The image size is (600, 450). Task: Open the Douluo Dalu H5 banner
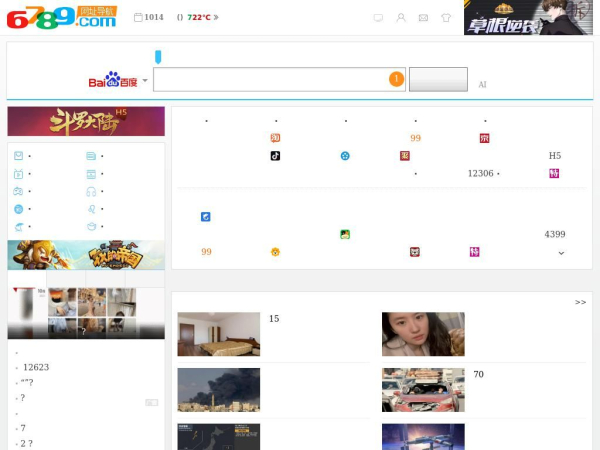coord(86,121)
